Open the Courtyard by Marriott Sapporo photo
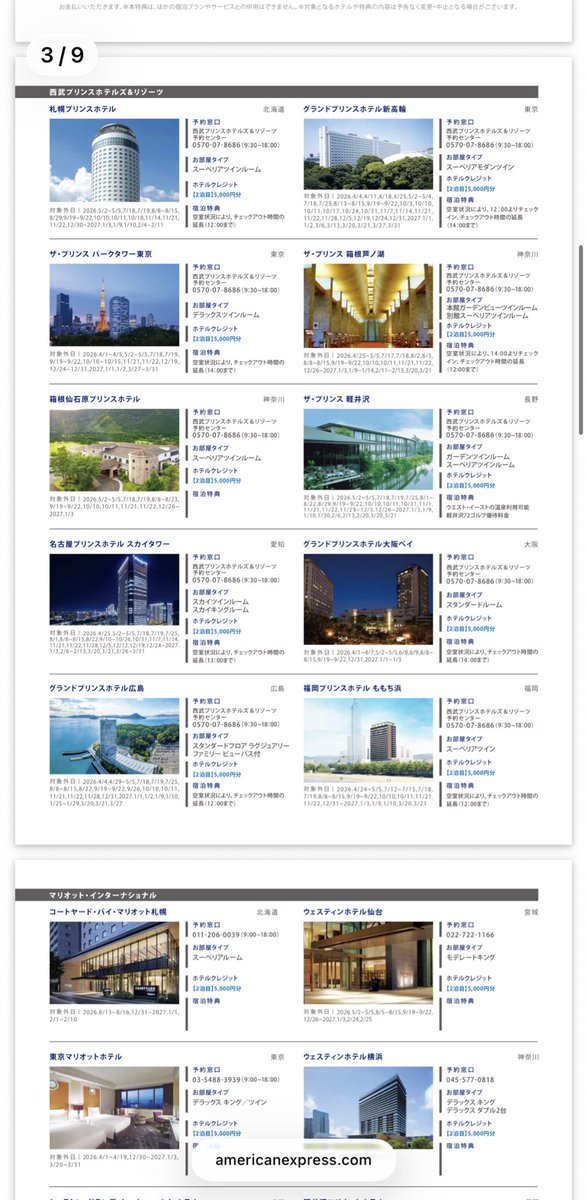The image size is (587, 1200). click(115, 963)
